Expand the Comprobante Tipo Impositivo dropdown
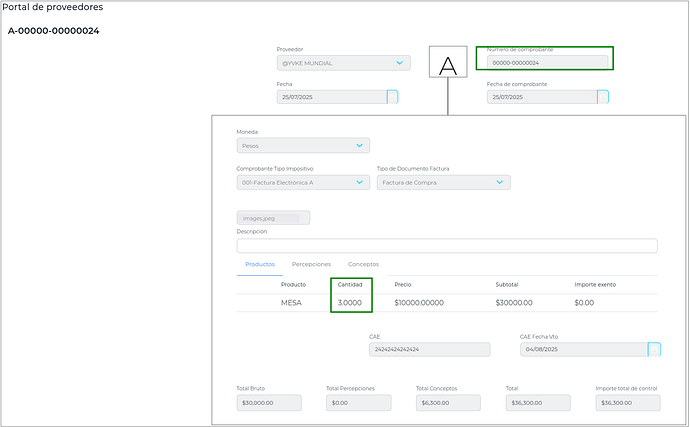 360,183
